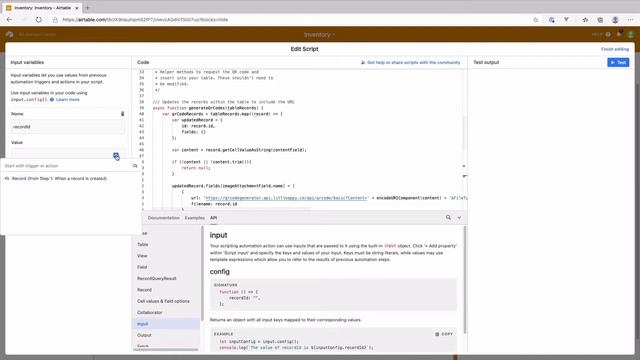Click the generateQrCodes function line in code
The height and width of the screenshot is (360, 640).
tap(208, 108)
